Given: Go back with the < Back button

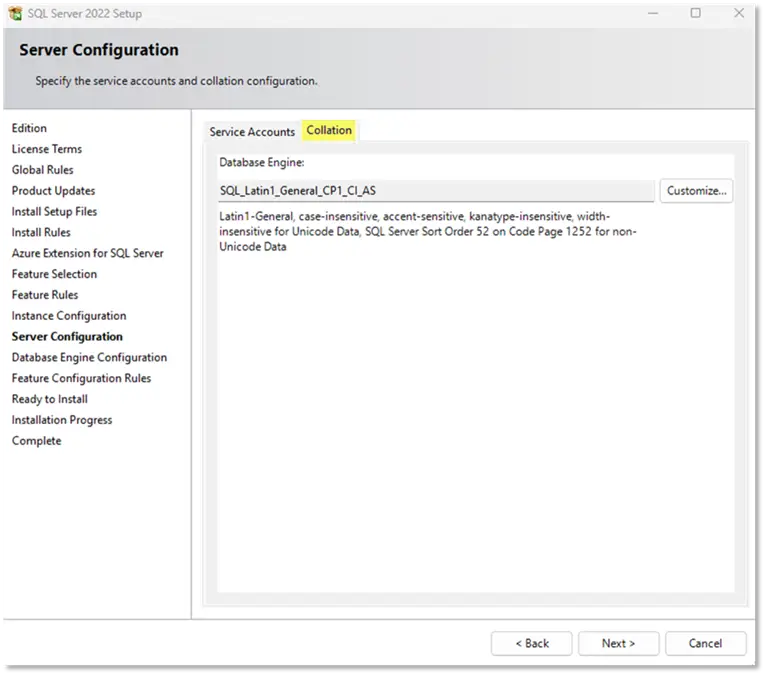Looking at the screenshot, I should tap(532, 643).
